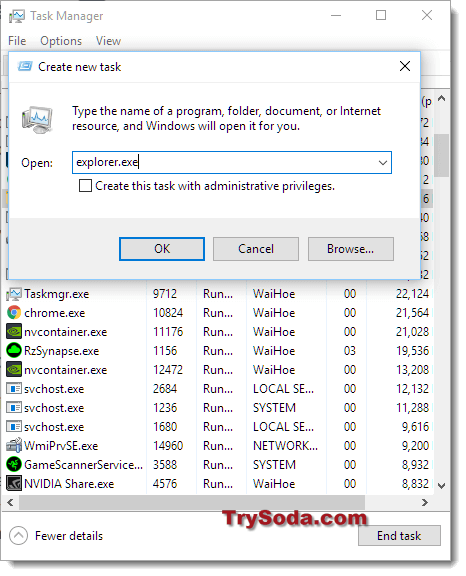Click the Fewer details label
The image size is (466, 576).
tap(69, 536)
